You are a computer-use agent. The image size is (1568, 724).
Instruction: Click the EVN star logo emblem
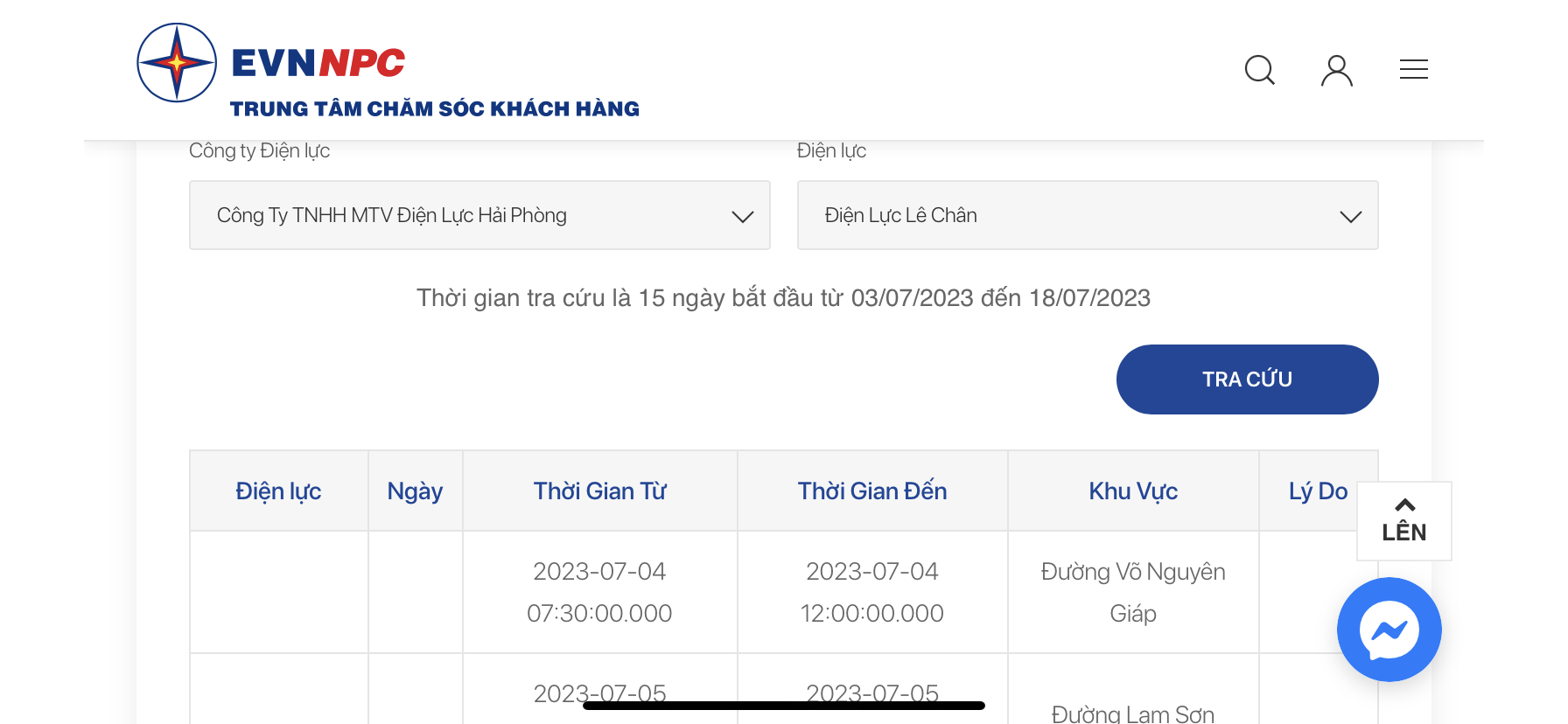tap(177, 63)
